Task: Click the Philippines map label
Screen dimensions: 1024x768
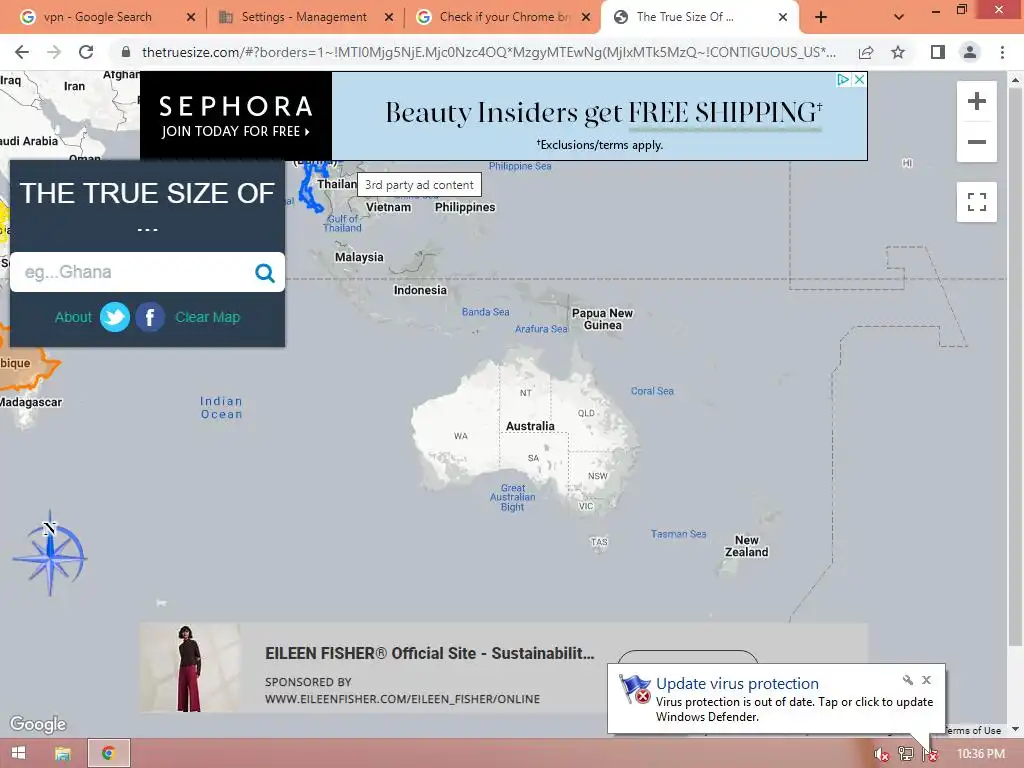Action: click(x=465, y=207)
